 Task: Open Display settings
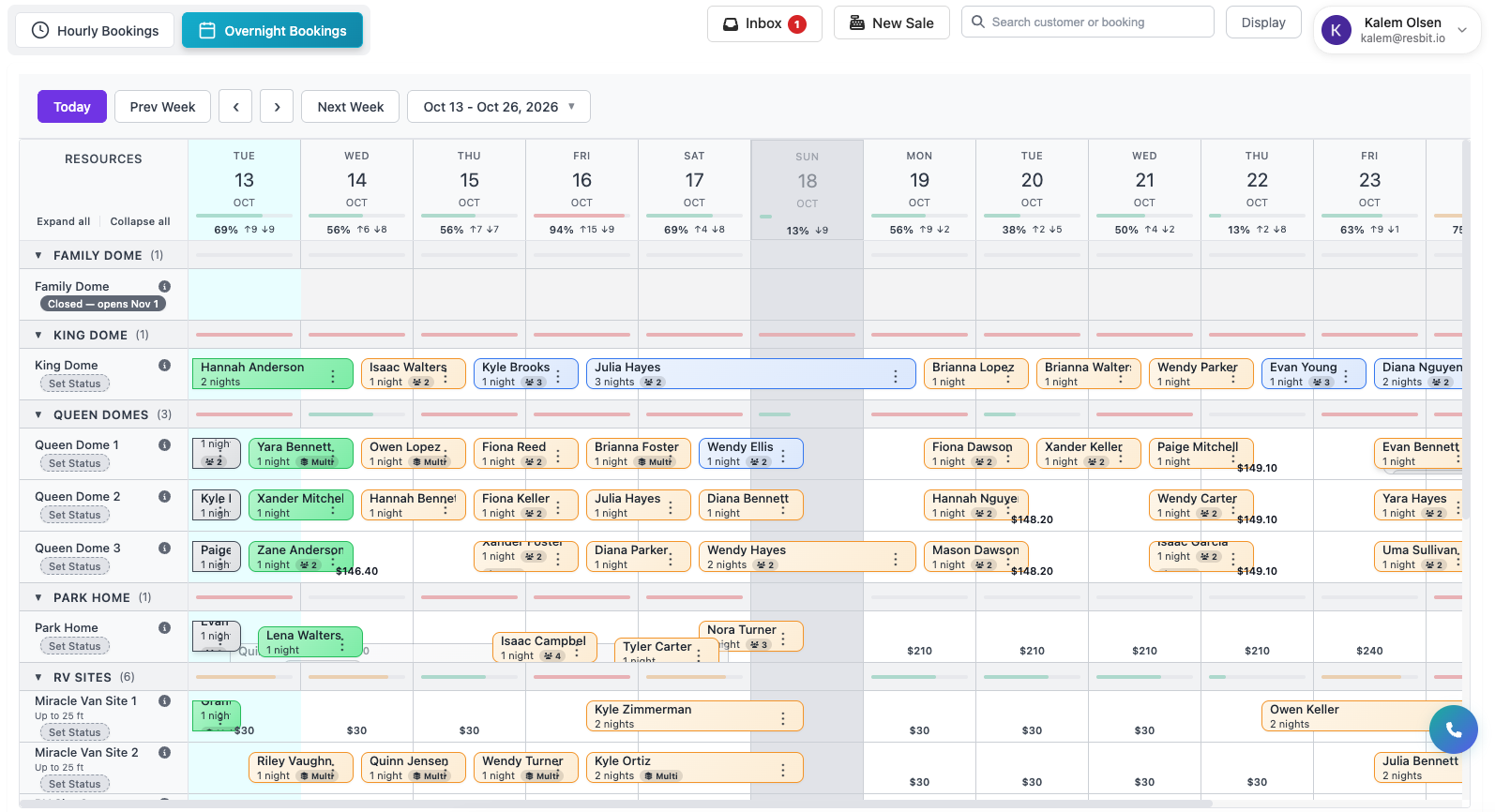click(1263, 23)
